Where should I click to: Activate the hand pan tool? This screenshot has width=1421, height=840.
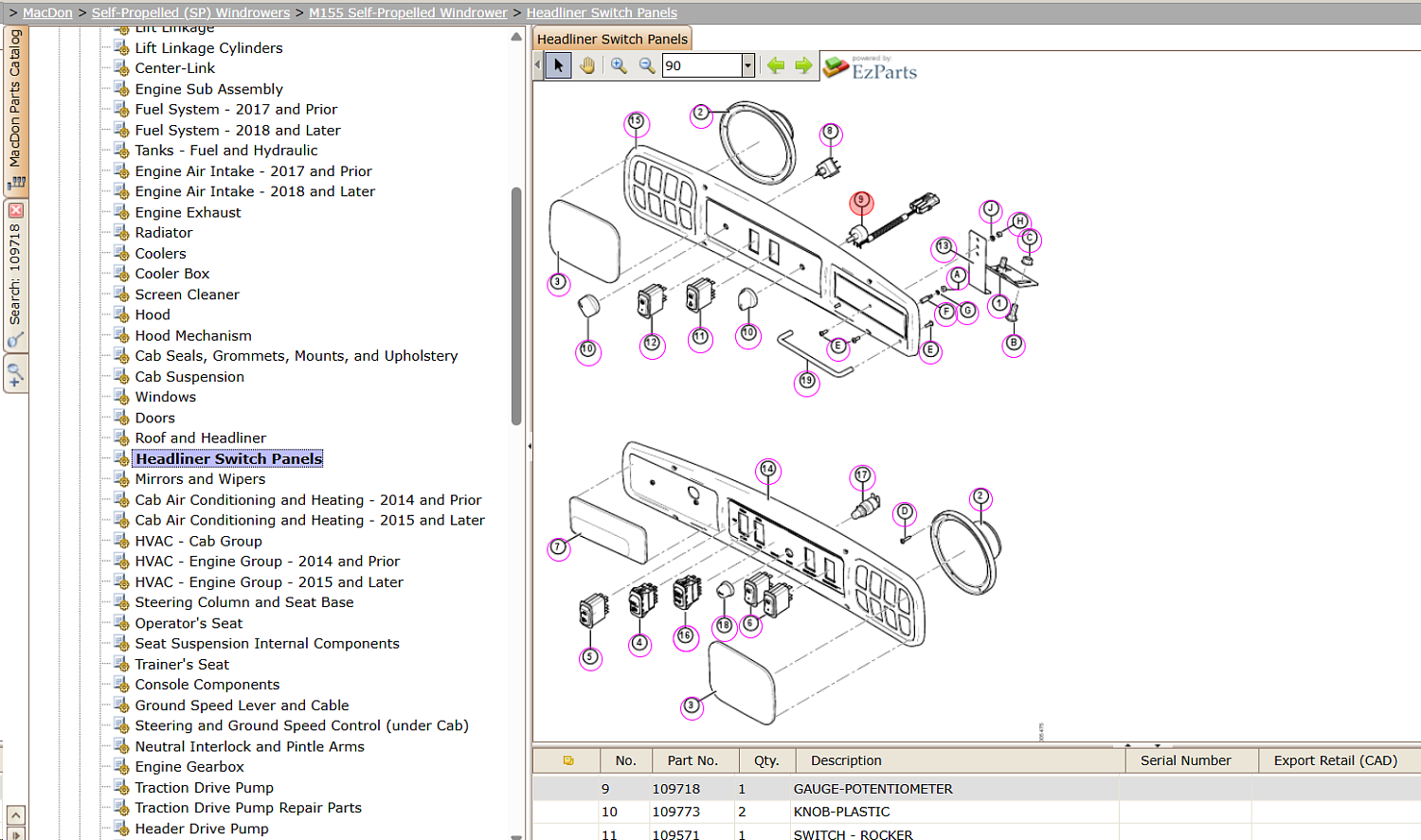pyautogui.click(x=587, y=65)
